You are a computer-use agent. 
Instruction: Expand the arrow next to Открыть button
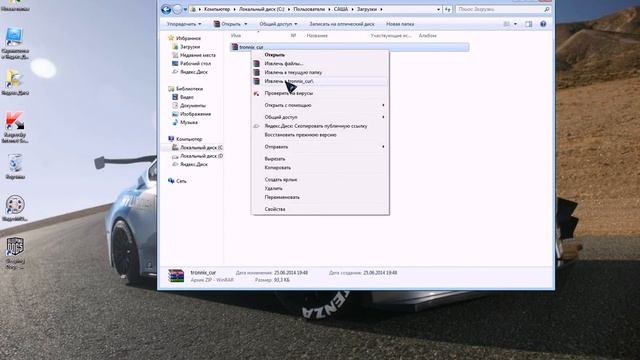[246, 24]
